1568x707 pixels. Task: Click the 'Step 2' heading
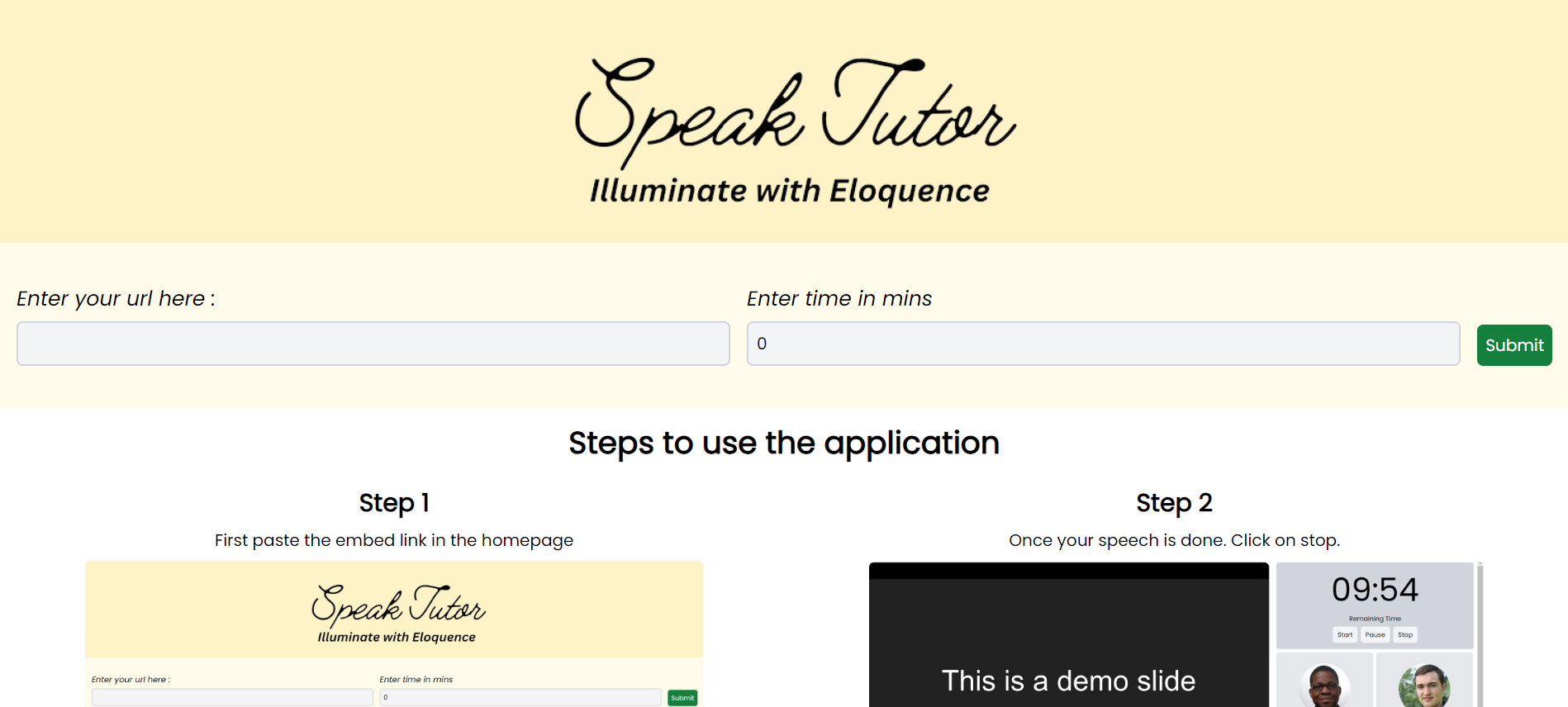[x=1174, y=502]
